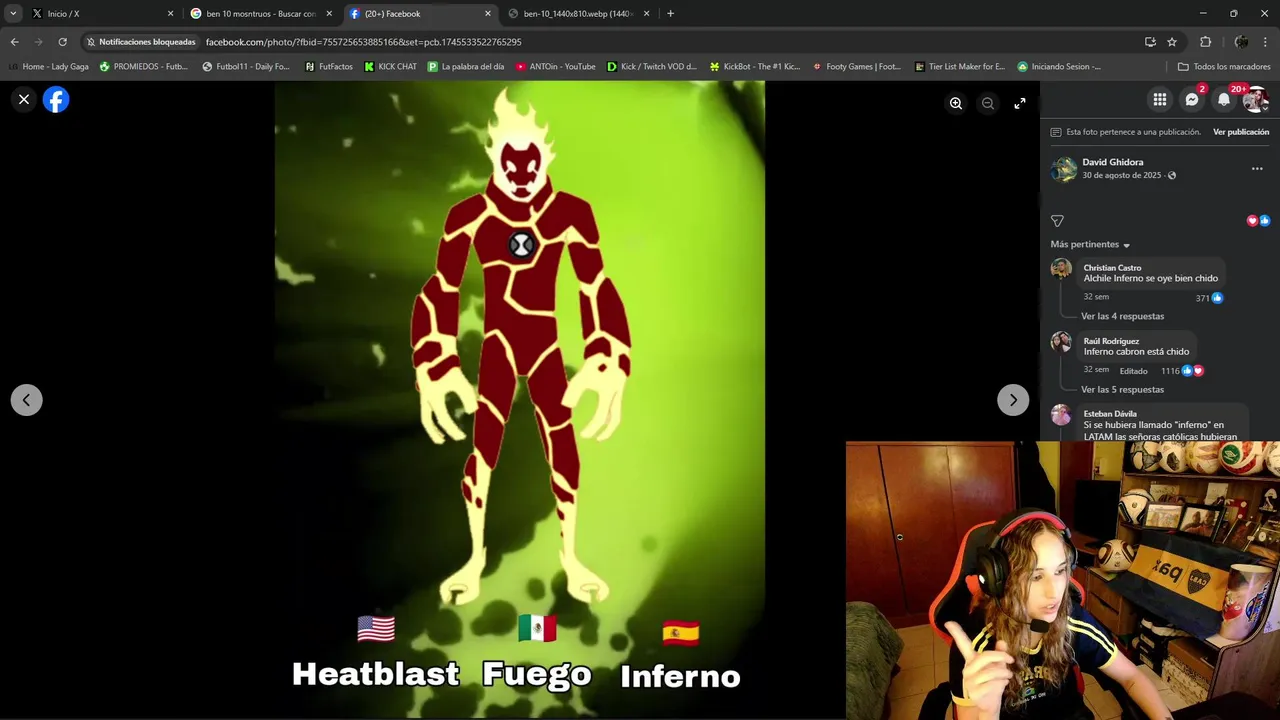The height and width of the screenshot is (720, 1280).
Task: Open the Chrome three-dots menu
Action: coord(1266,42)
